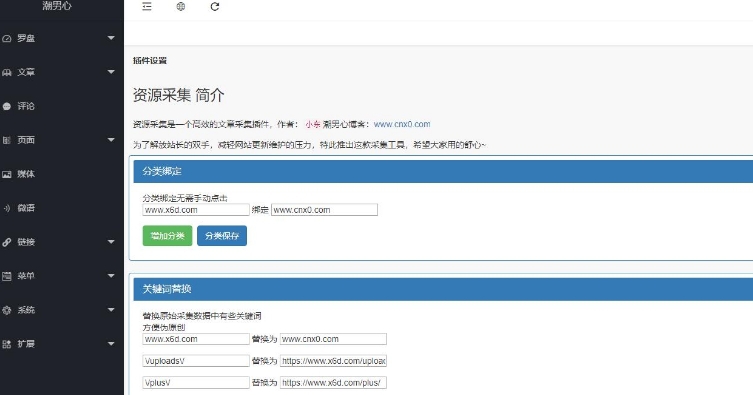Image resolution: width=753 pixels, height=395 pixels.
Task: Click the https://www.x6d.com/plus/ replacement field
Action: 333,383
